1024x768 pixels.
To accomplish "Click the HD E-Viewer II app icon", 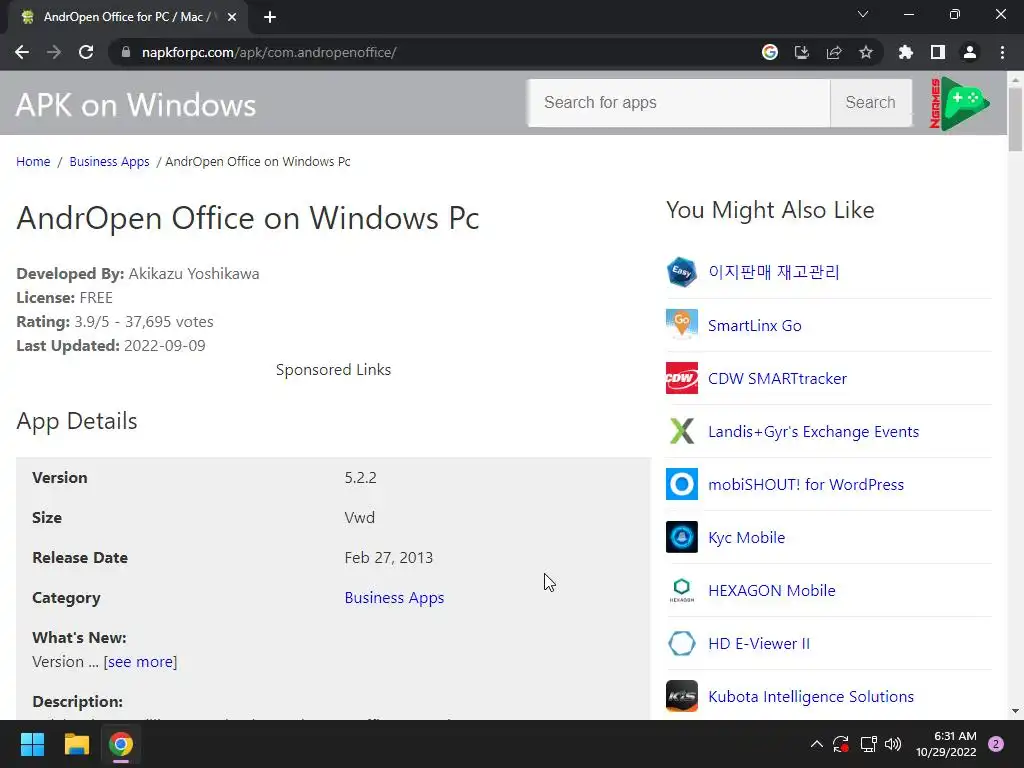I will click(682, 643).
